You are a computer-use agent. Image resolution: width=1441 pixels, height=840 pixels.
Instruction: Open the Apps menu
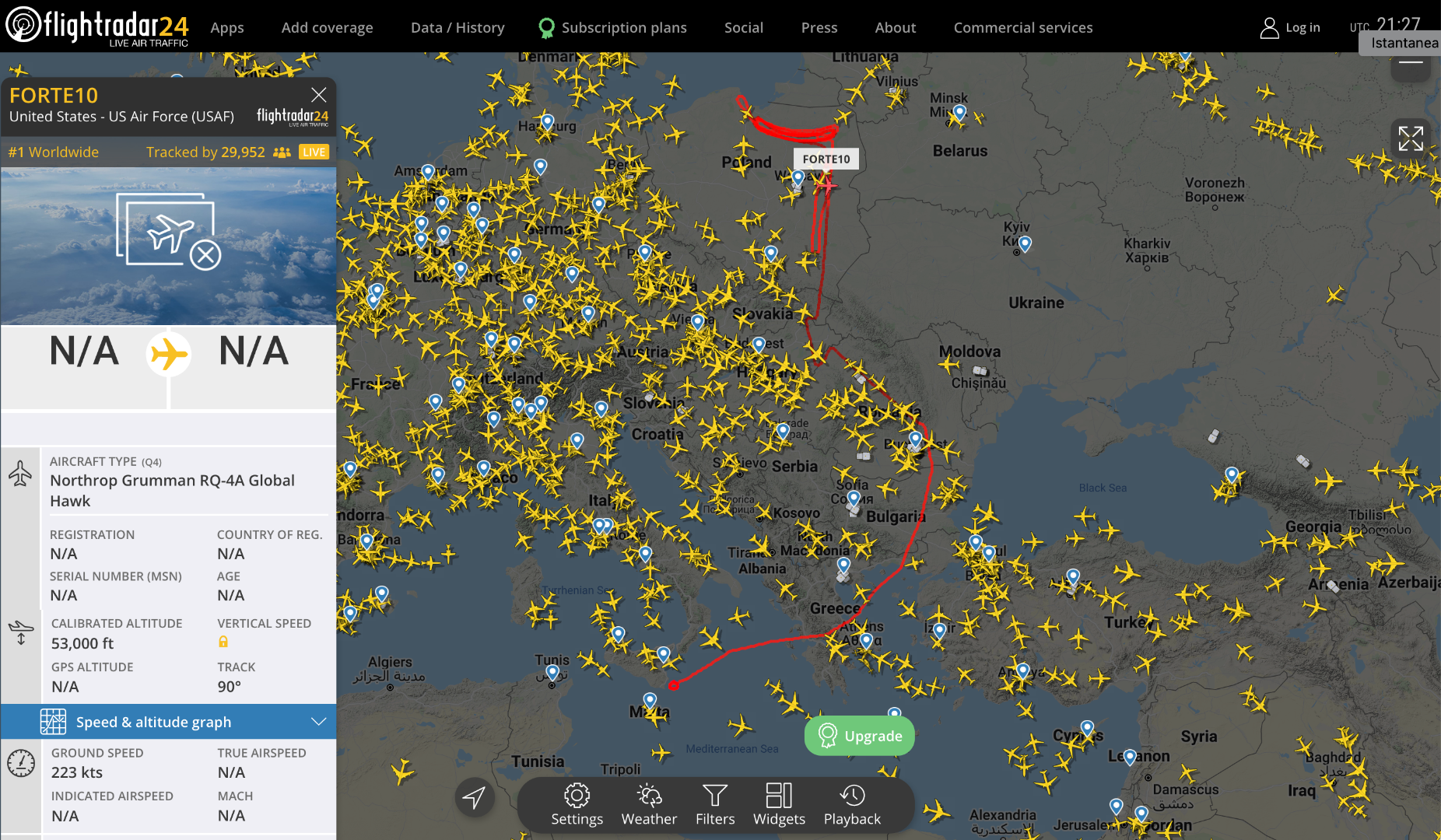tap(227, 28)
